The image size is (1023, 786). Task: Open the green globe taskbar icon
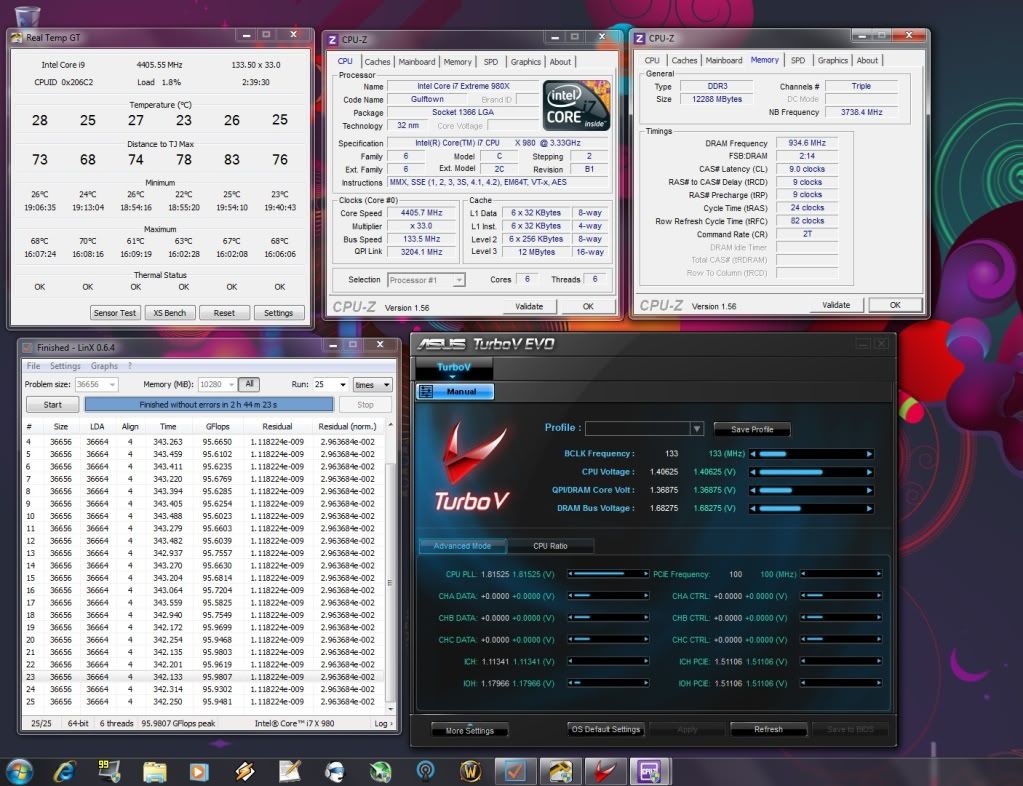[380, 772]
